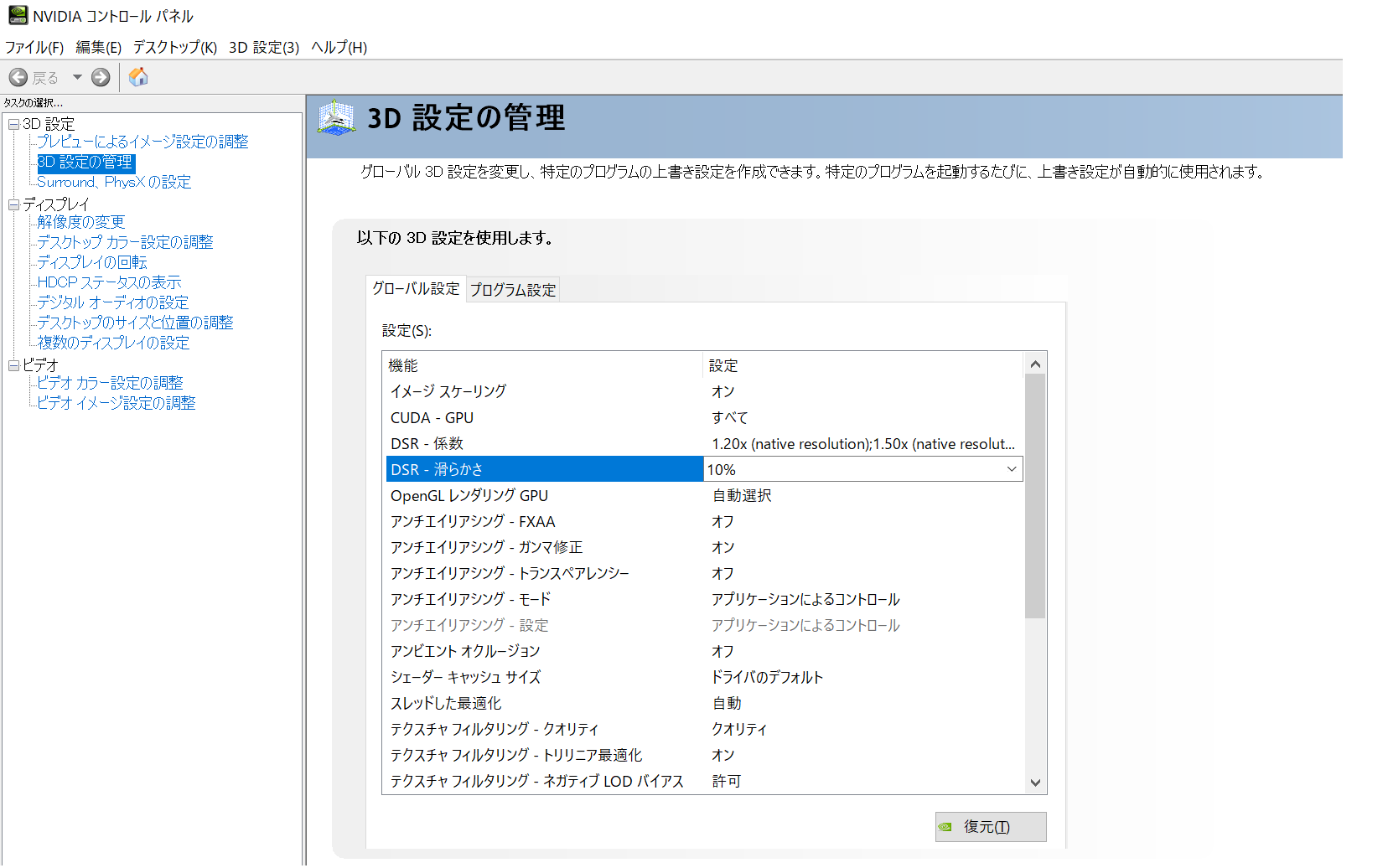Open the 編集(E) menu
This screenshot has height=868, width=1388.
click(99, 48)
